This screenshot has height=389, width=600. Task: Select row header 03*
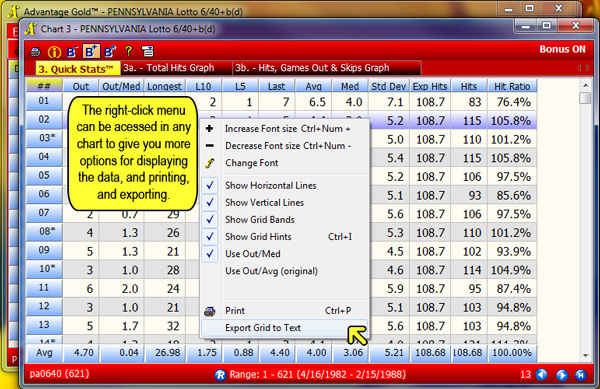coord(44,138)
